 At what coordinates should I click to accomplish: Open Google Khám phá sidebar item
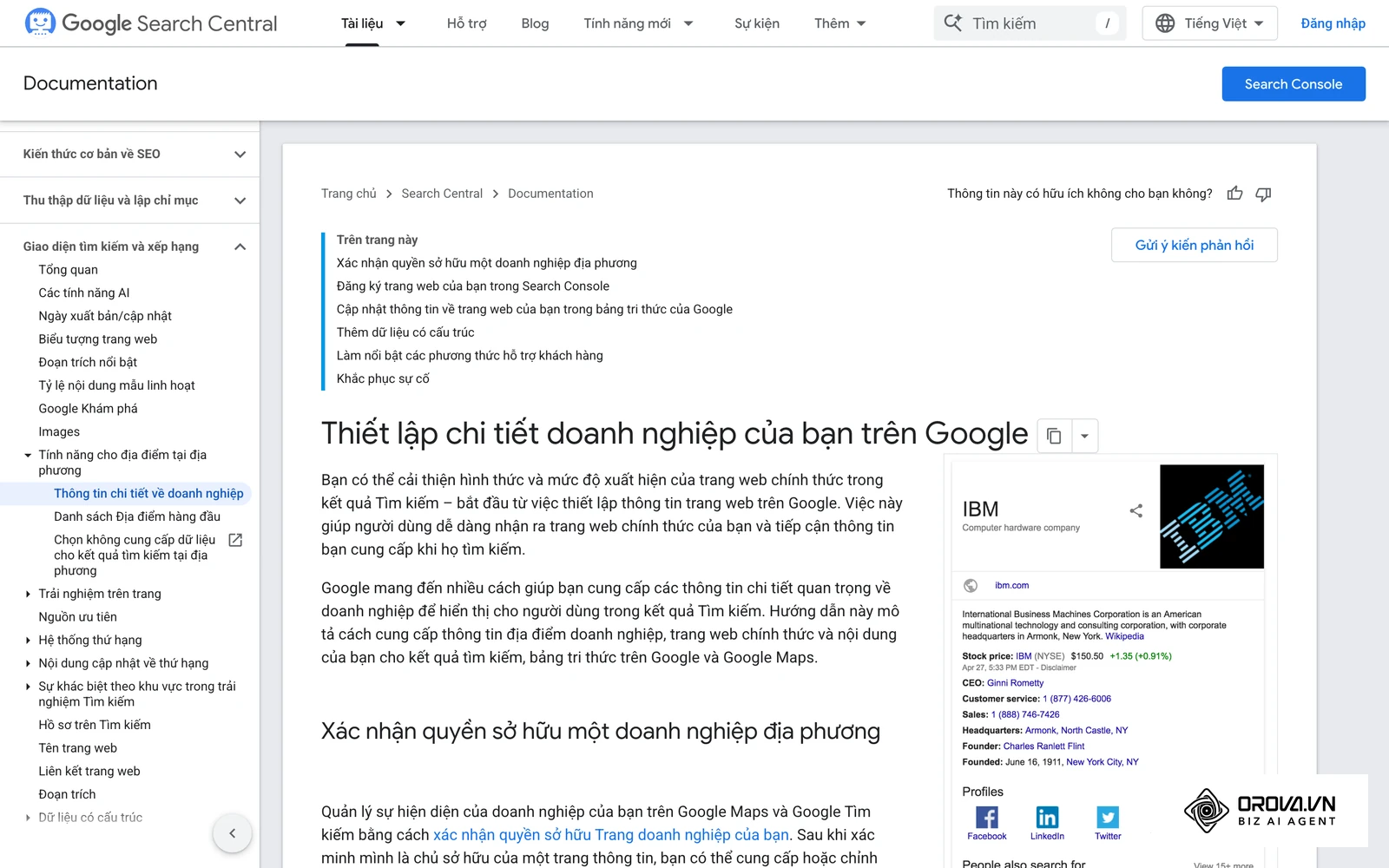tap(88, 409)
